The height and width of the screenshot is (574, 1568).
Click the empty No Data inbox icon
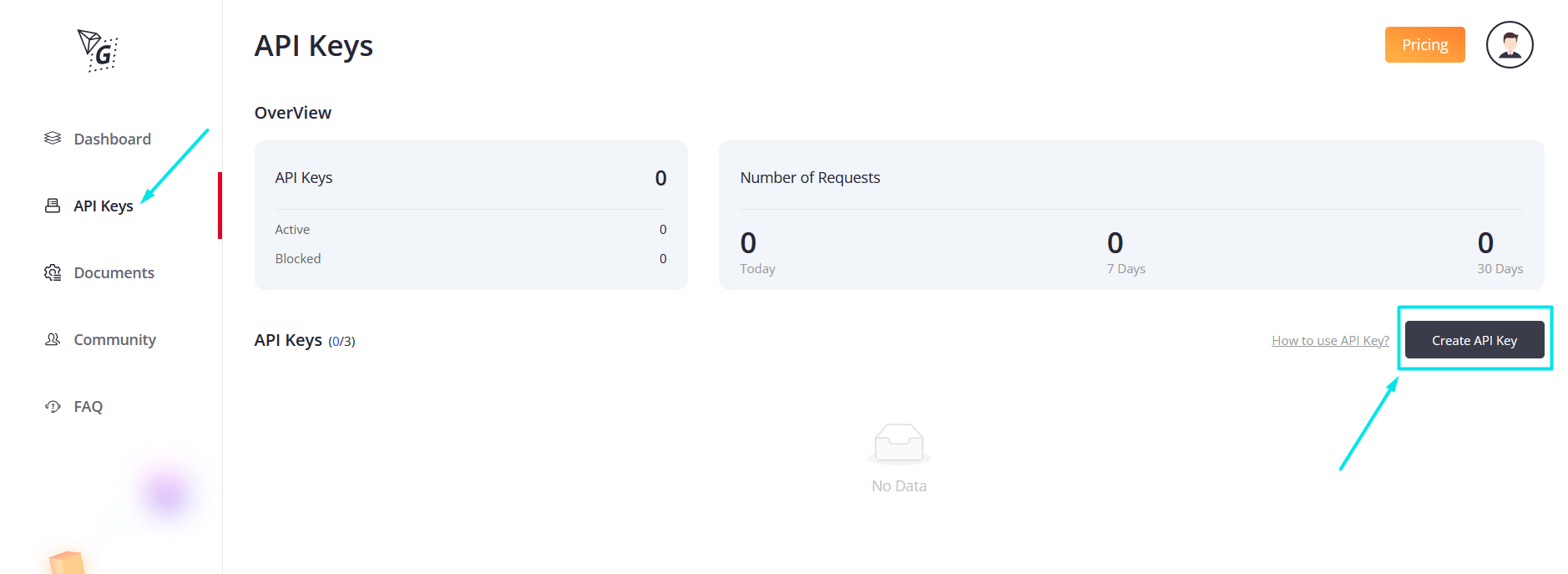point(899,444)
